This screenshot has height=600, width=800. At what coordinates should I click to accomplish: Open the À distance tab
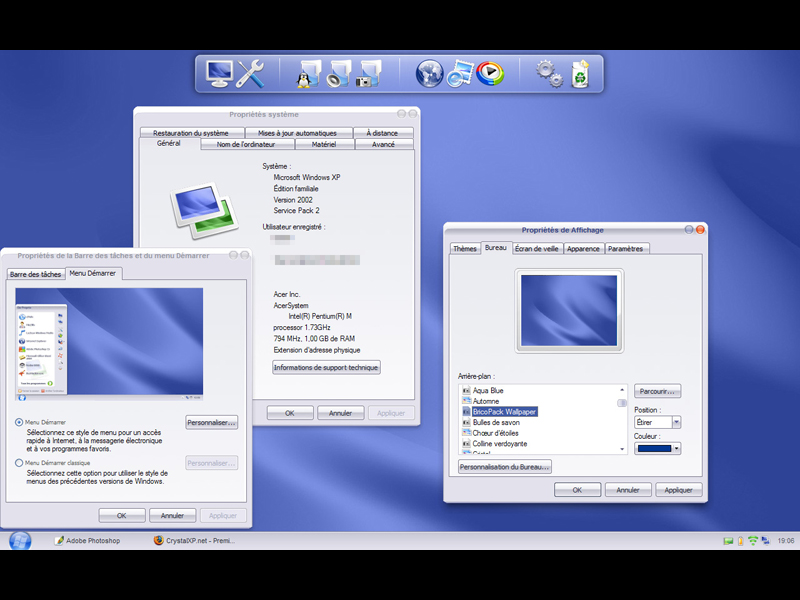(382, 133)
